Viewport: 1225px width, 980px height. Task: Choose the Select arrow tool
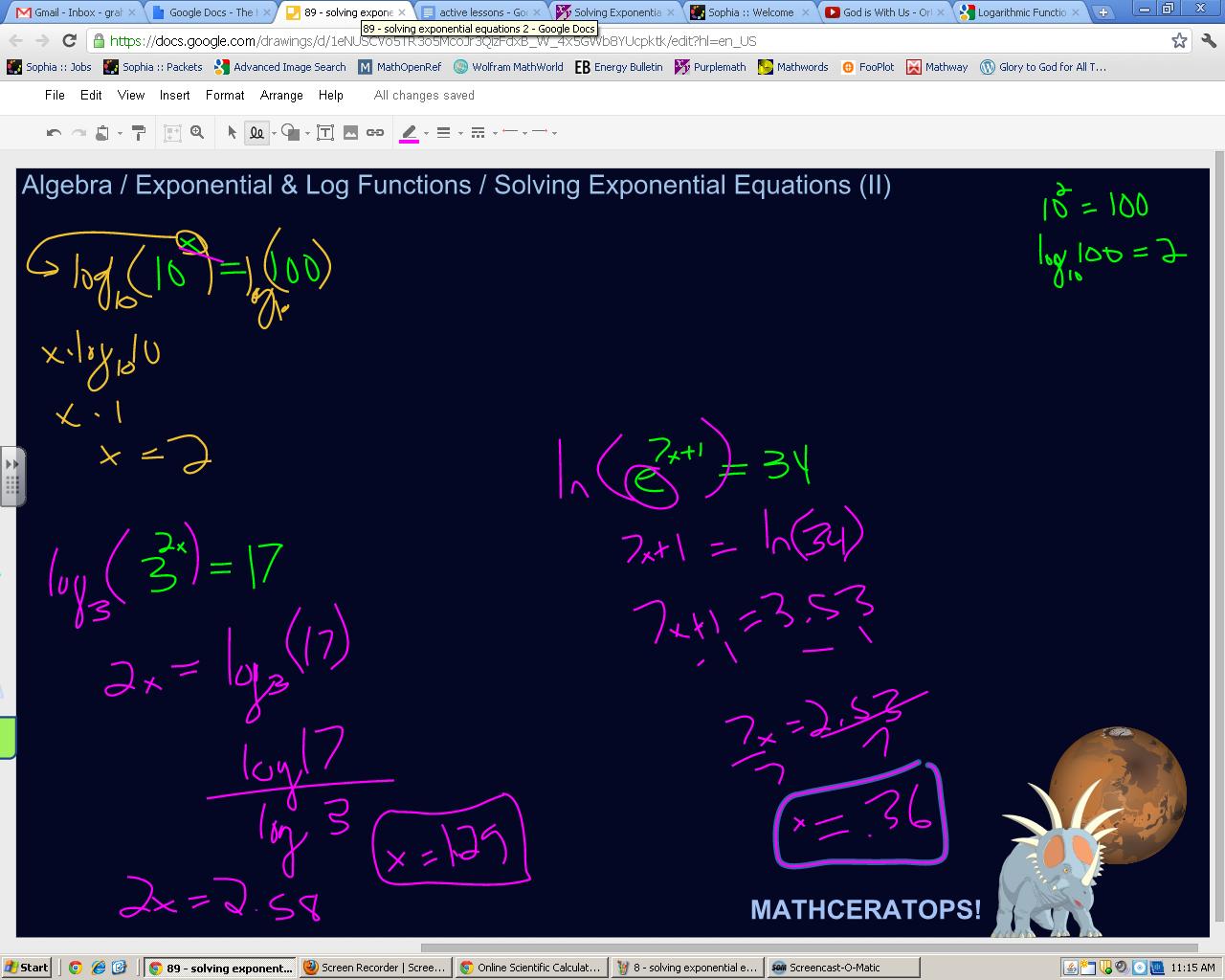tap(233, 132)
